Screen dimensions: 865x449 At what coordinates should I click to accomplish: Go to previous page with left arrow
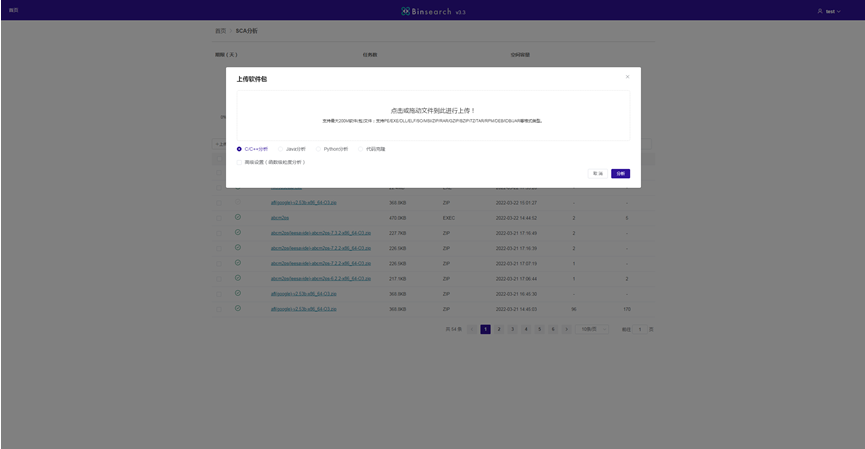click(472, 329)
